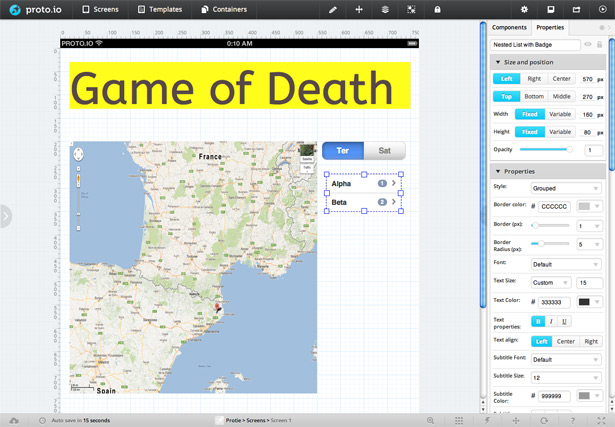Open Text Size dropdown set to Custom
The height and width of the screenshot is (427, 615).
(x=550, y=283)
